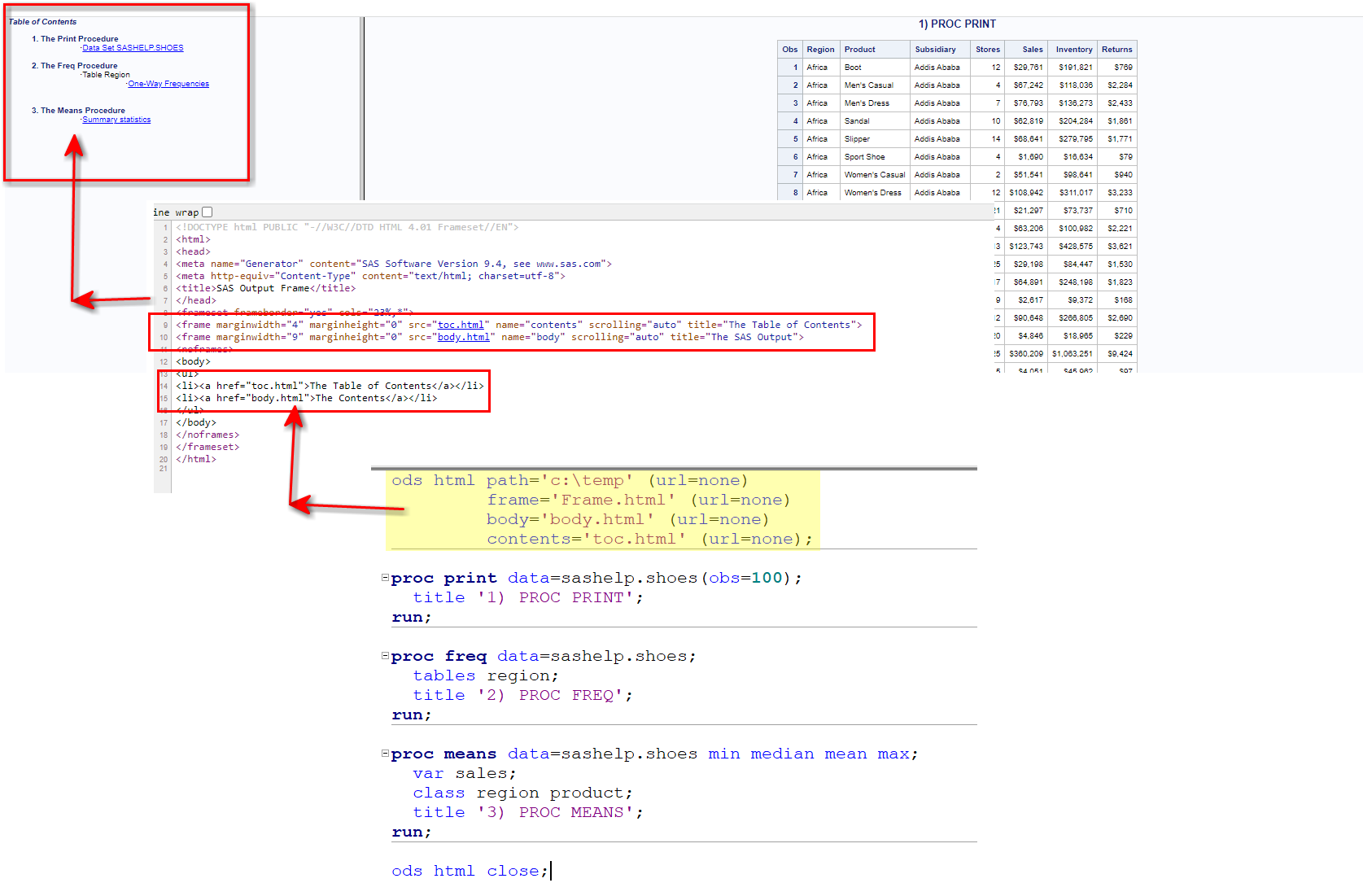Click line number 9 in the source viewer

[165, 324]
